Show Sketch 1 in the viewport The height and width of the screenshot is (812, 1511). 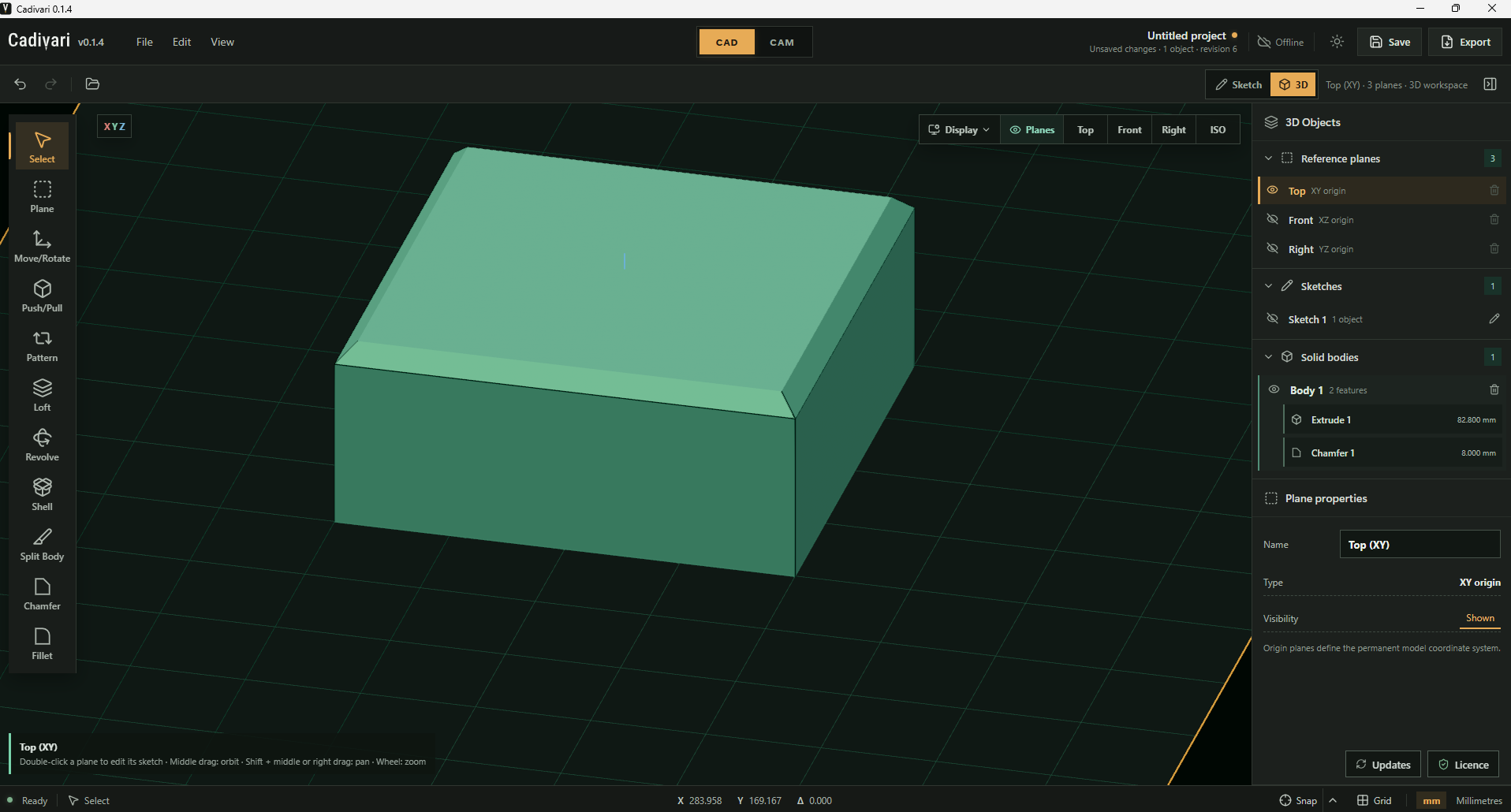1272,319
